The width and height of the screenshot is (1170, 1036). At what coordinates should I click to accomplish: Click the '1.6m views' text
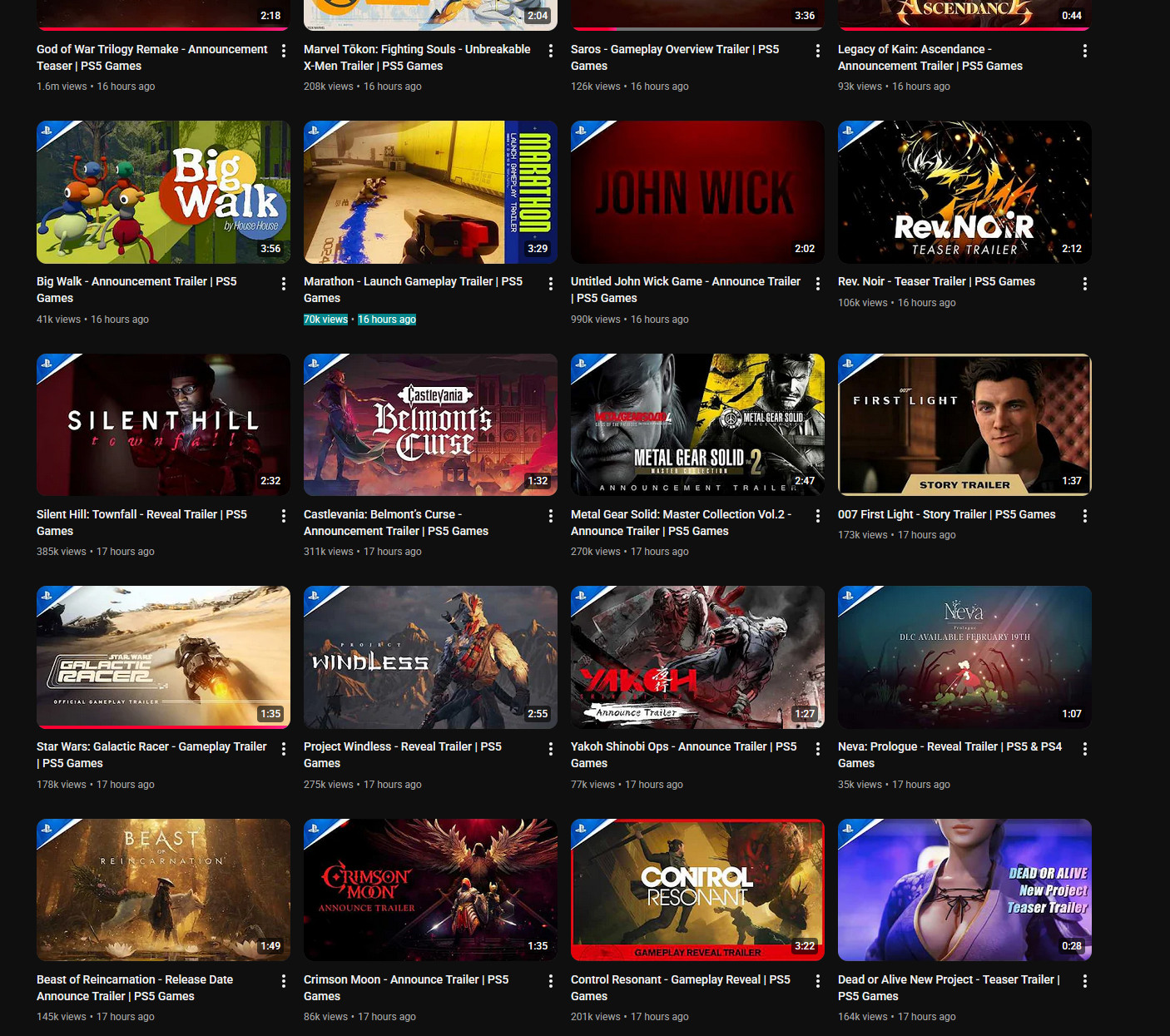point(62,87)
